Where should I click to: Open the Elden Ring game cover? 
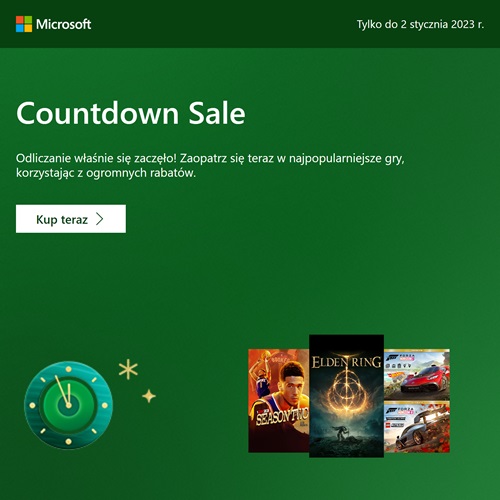(x=346, y=396)
